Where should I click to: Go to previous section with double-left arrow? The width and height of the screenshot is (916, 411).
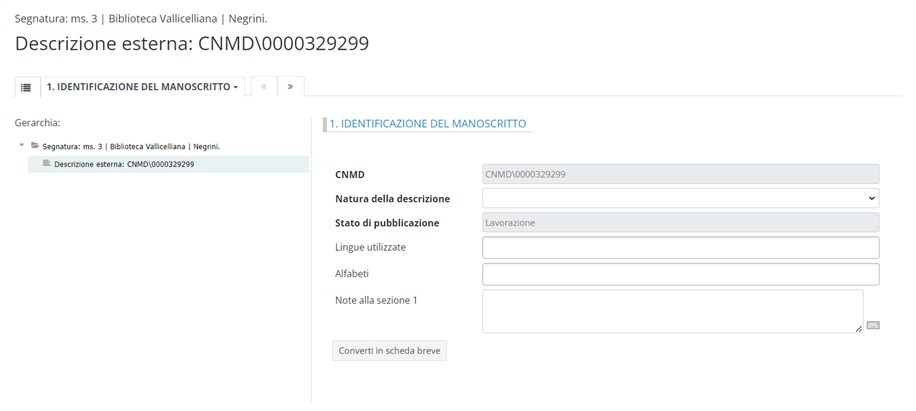click(264, 87)
